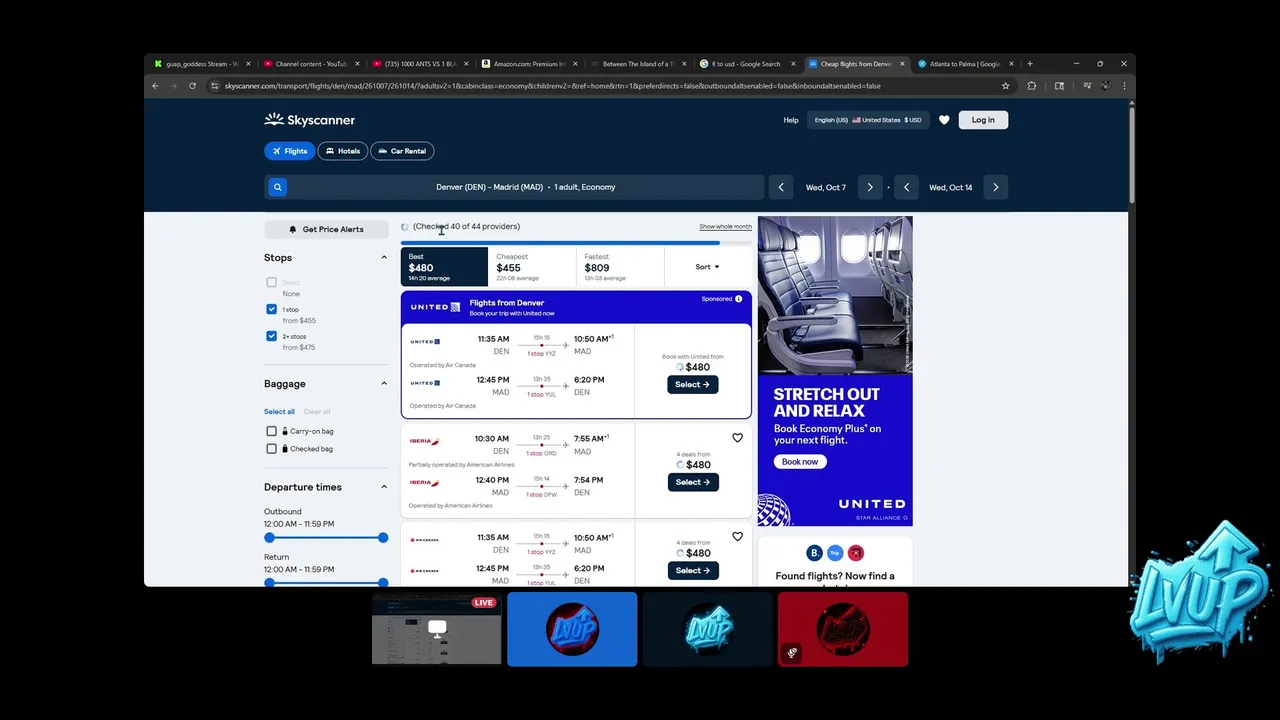Select the United sponsored $480 flight
The width and height of the screenshot is (1280, 720).
[692, 384]
